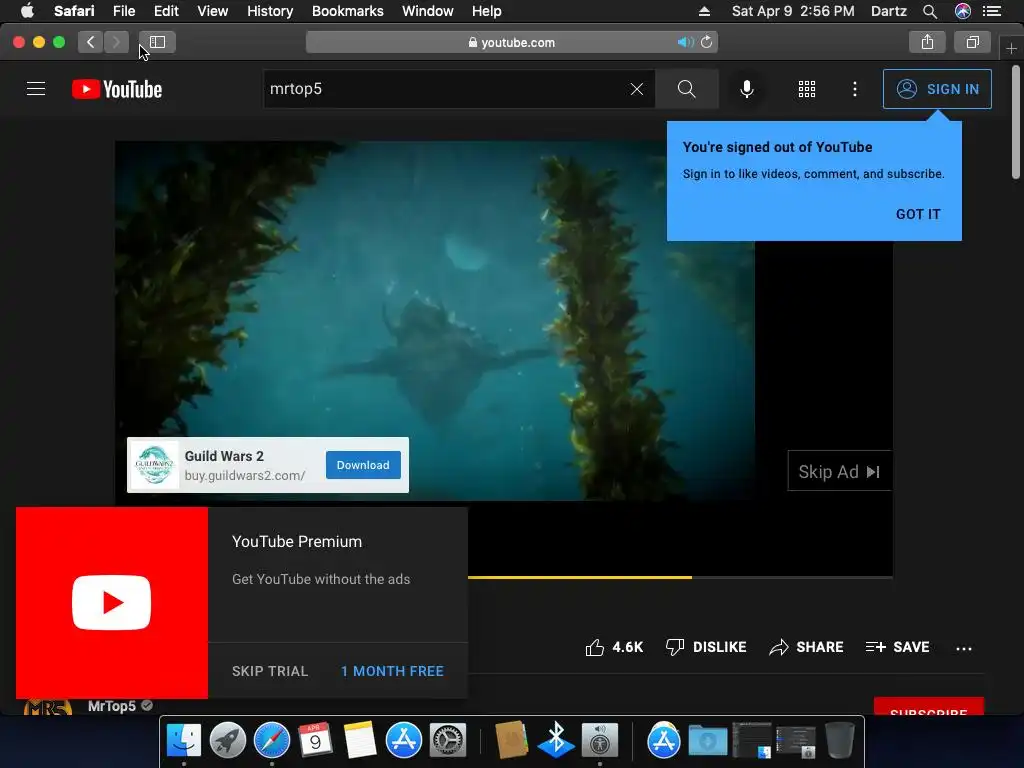Open the YouTube hamburger guide menu
Image resolution: width=1024 pixels, height=768 pixels.
[x=36, y=89]
